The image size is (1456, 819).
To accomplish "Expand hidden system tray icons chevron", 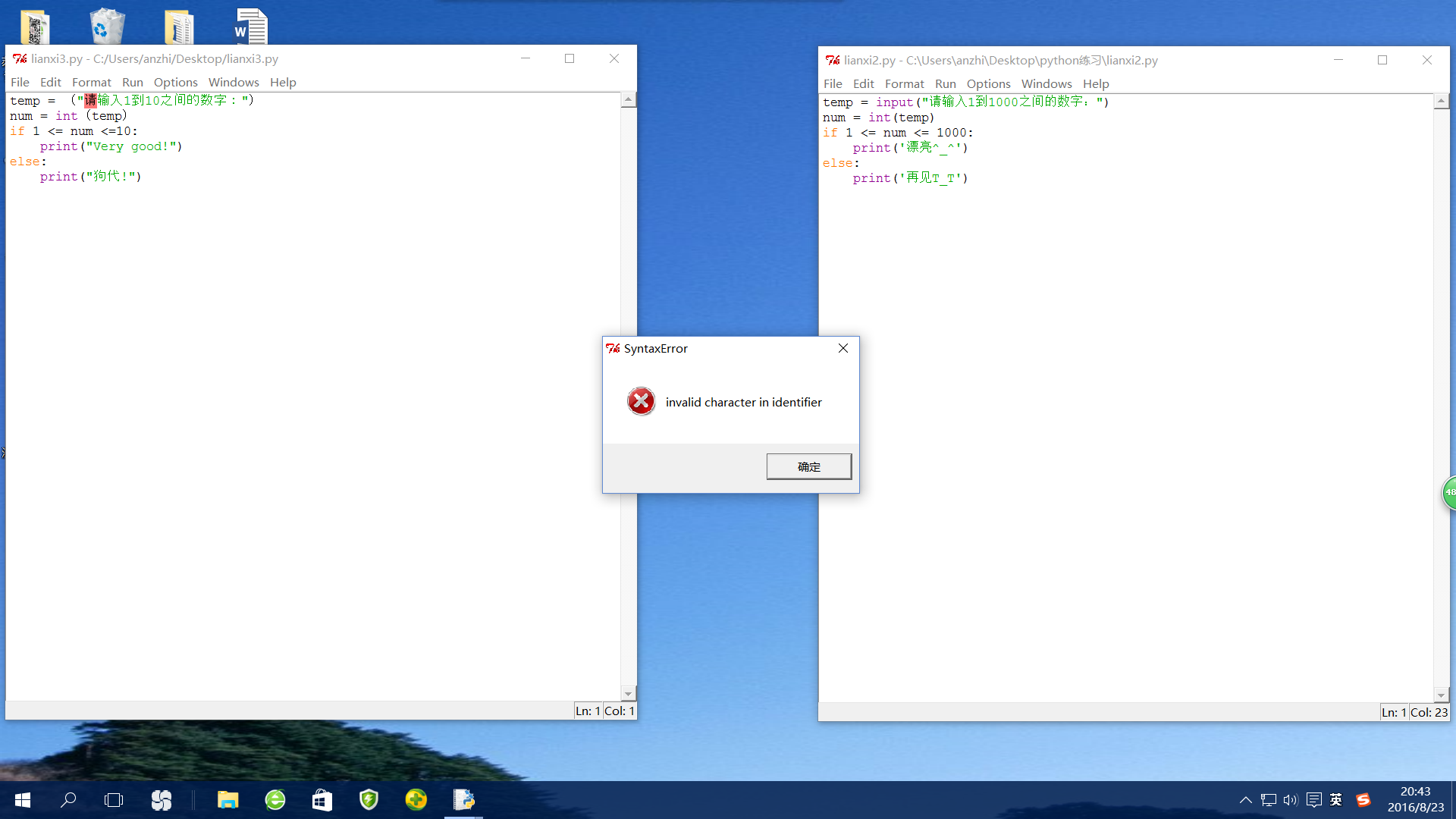I will pyautogui.click(x=1245, y=799).
